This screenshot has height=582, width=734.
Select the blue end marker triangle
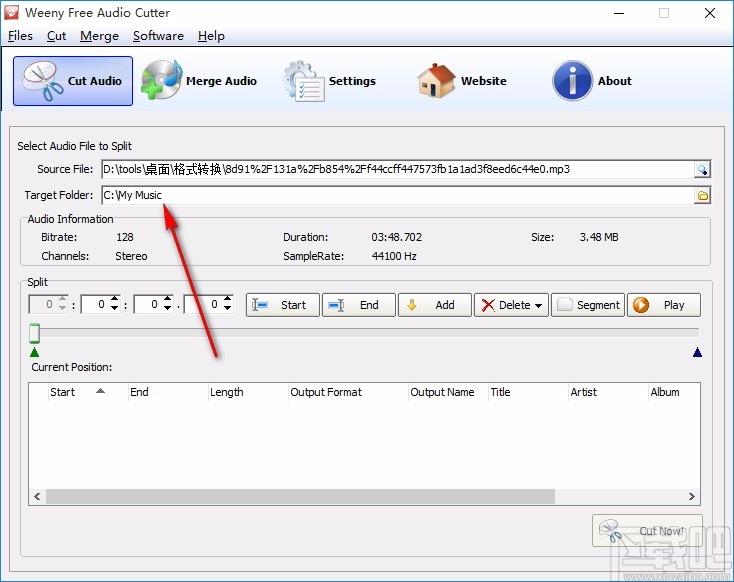(x=697, y=352)
